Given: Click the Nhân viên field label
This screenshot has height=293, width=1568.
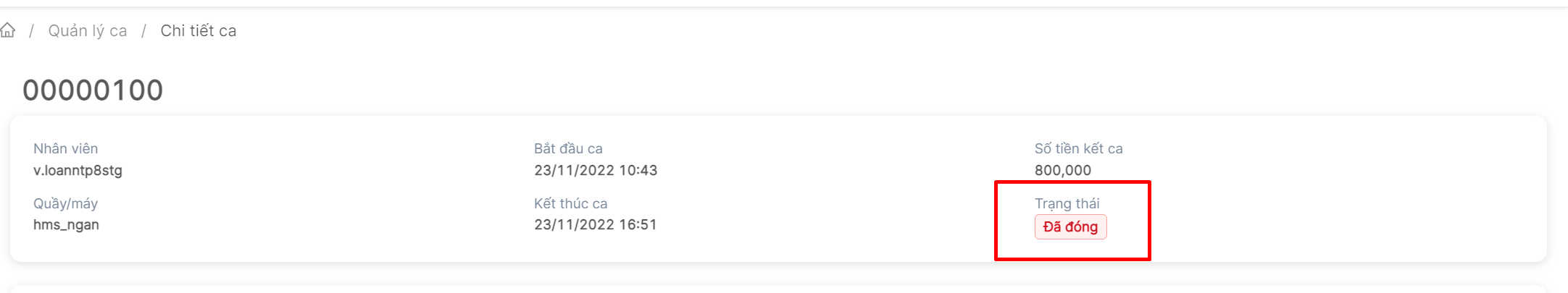Looking at the screenshot, I should pos(65,148).
